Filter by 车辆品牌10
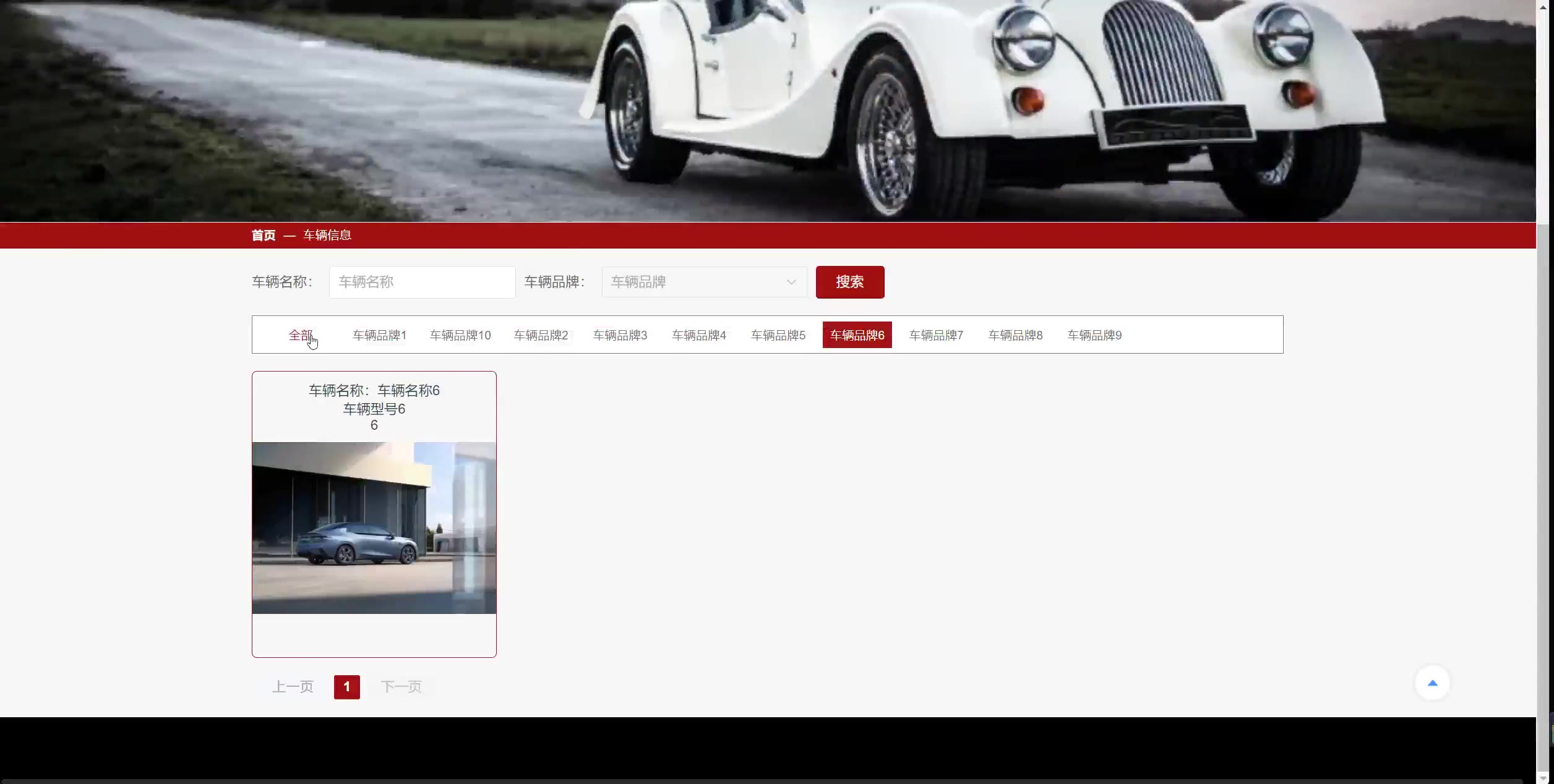The image size is (1554, 784). coord(460,335)
